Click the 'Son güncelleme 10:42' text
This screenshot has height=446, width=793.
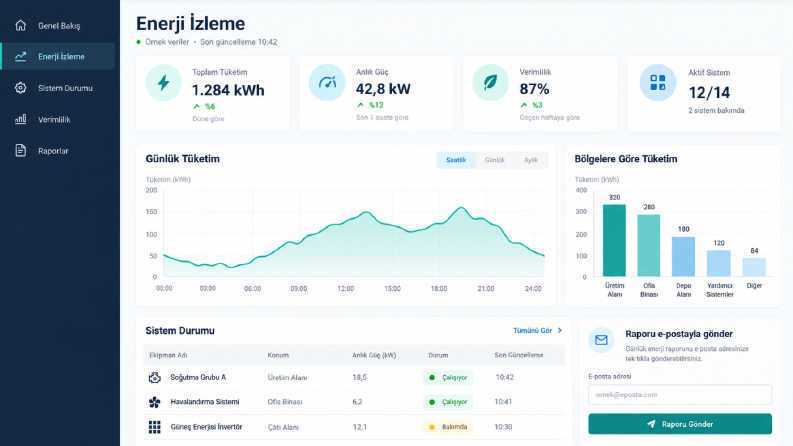[x=238, y=42]
